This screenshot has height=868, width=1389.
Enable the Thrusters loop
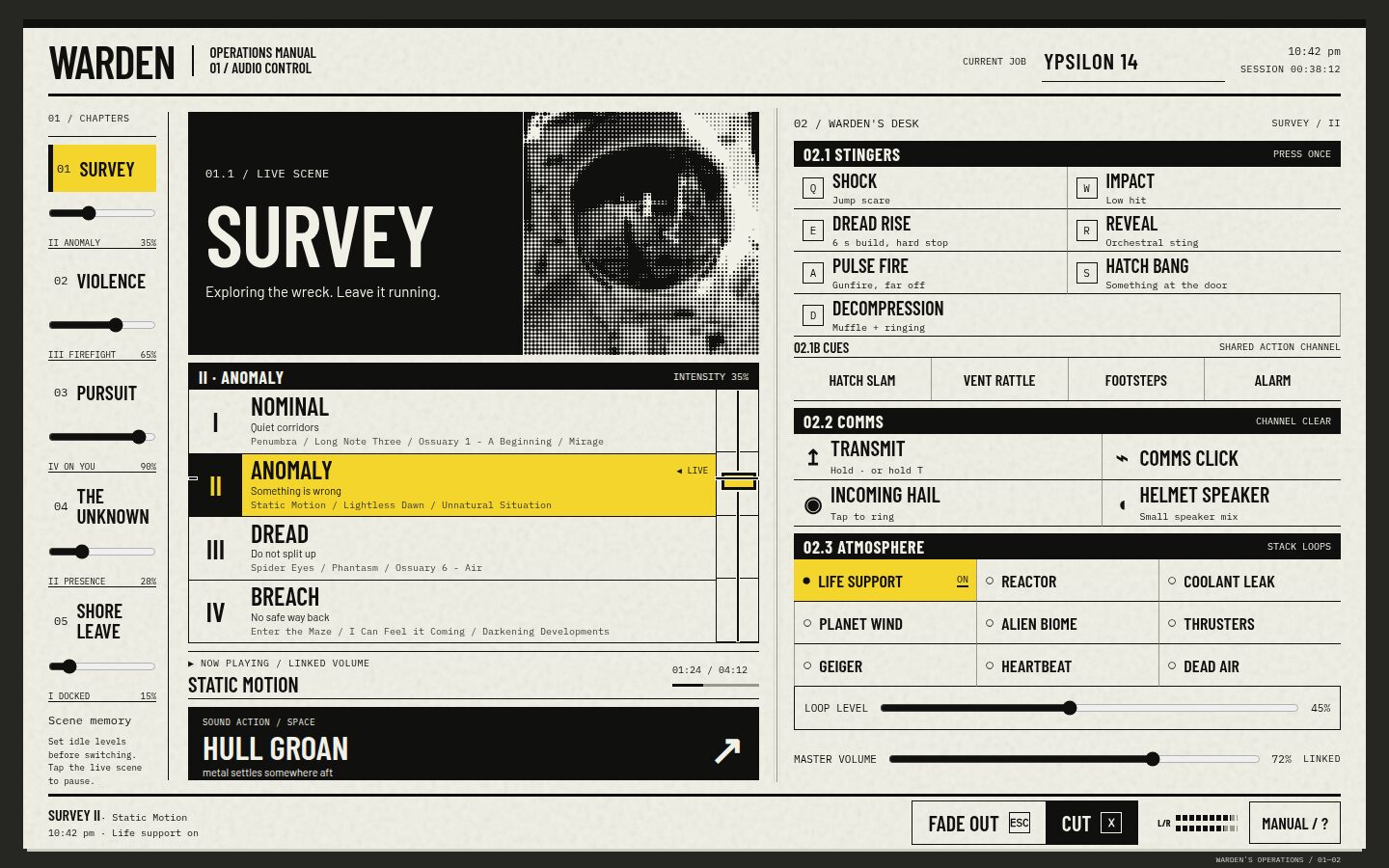[1250, 623]
